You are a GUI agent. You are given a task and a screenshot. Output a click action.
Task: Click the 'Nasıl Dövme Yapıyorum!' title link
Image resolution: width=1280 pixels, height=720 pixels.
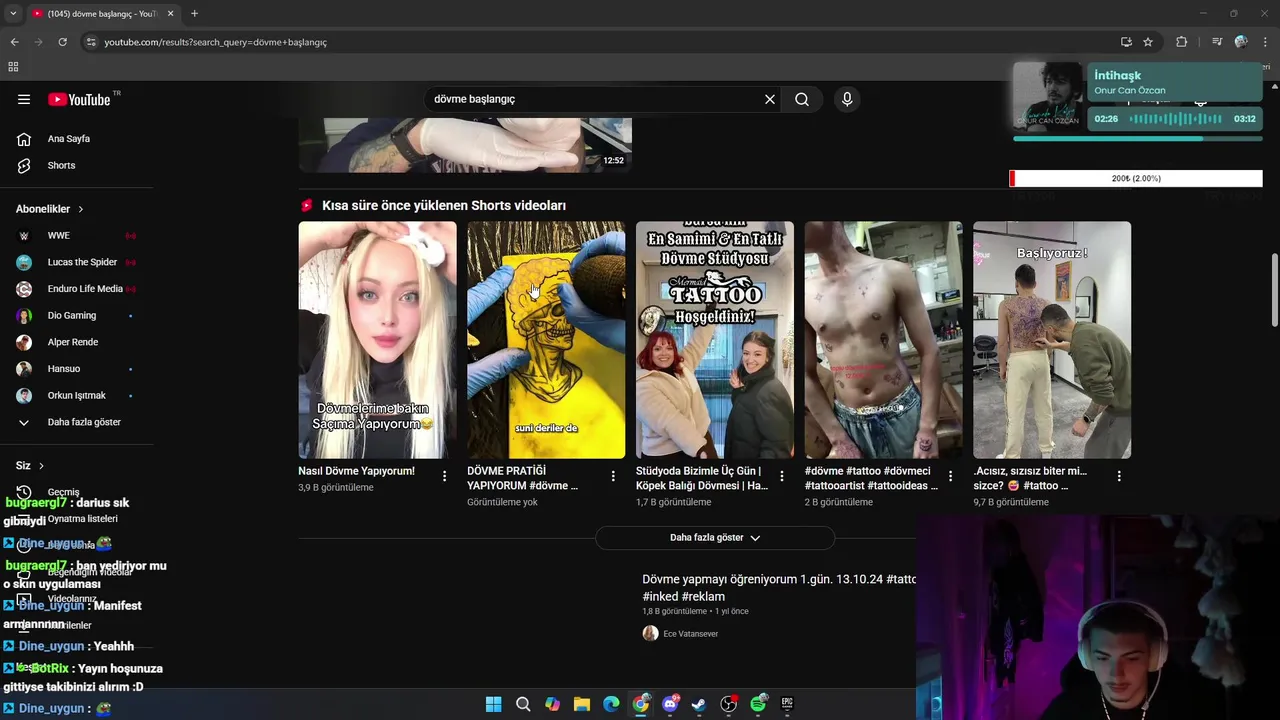pos(356,471)
